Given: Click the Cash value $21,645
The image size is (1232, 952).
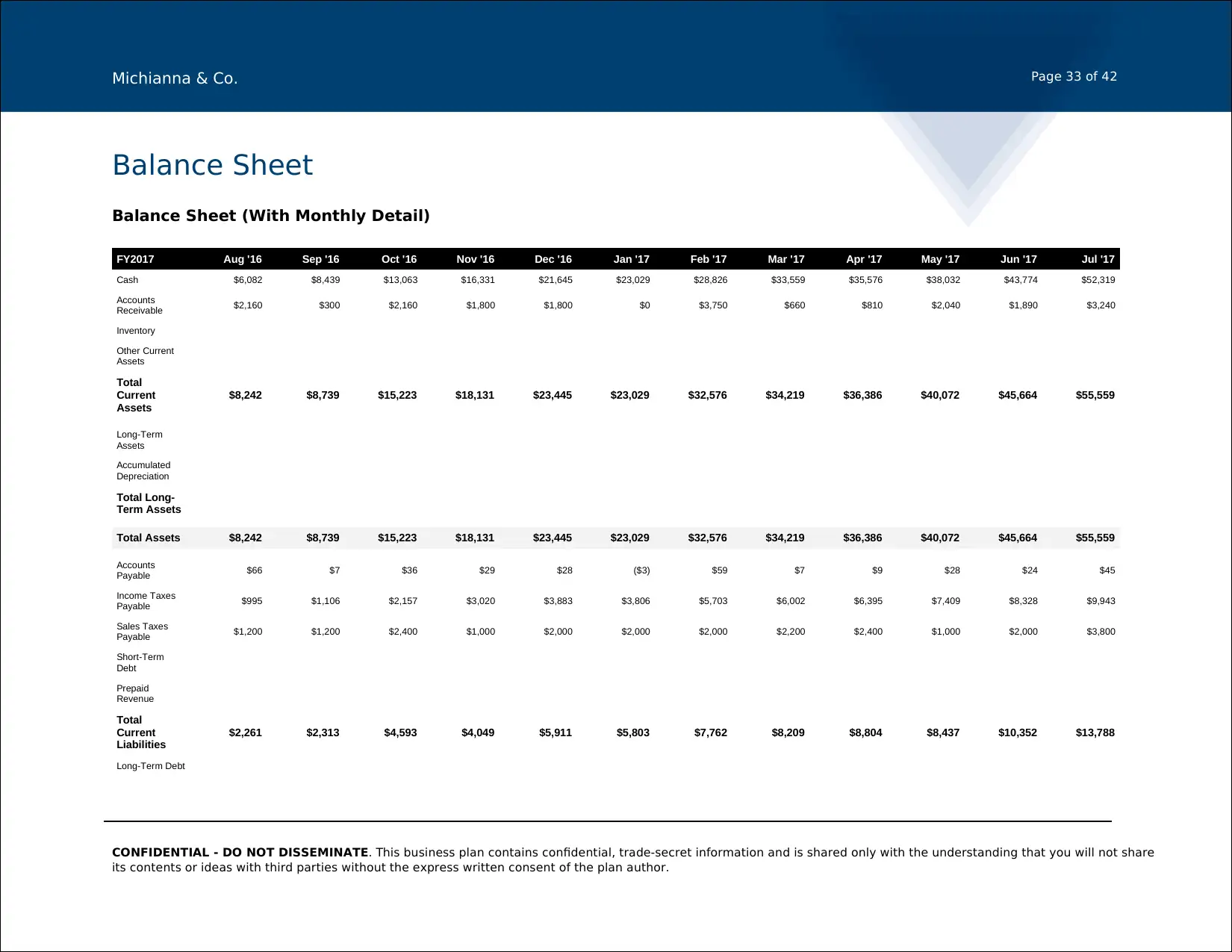Looking at the screenshot, I should (x=556, y=280).
